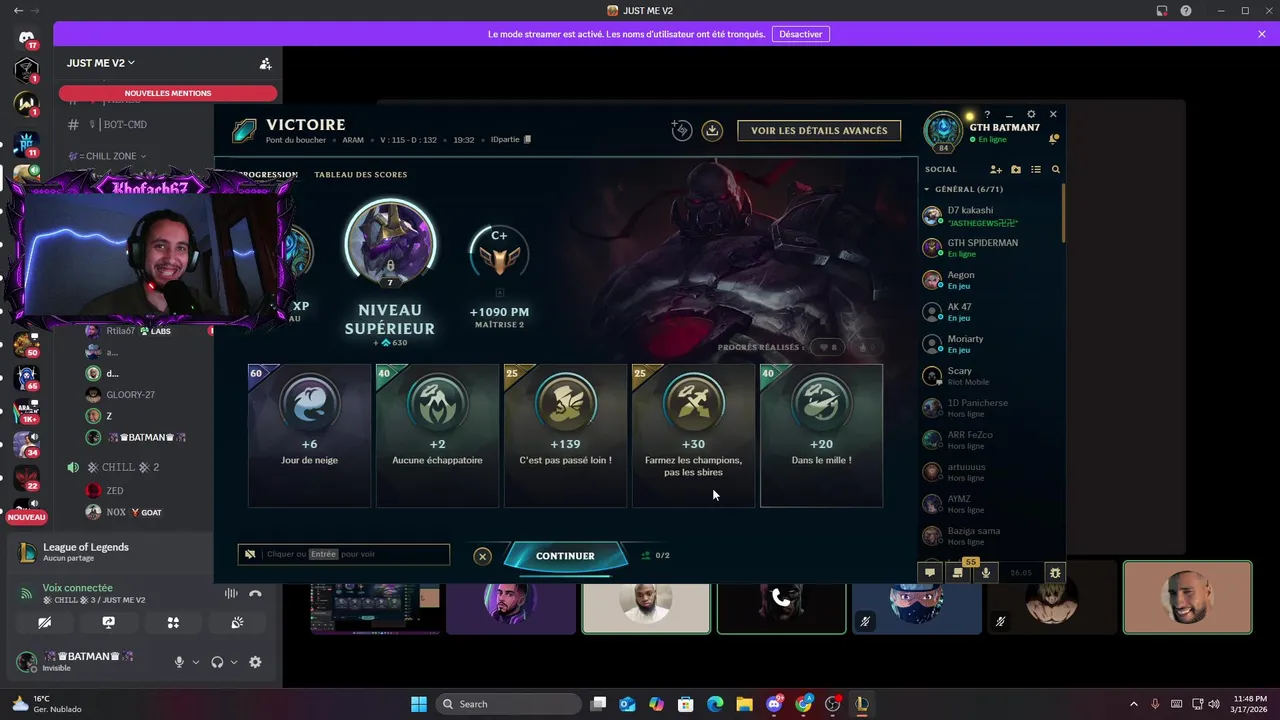Click the chat input field in League
The width and height of the screenshot is (1280, 720).
pos(344,555)
